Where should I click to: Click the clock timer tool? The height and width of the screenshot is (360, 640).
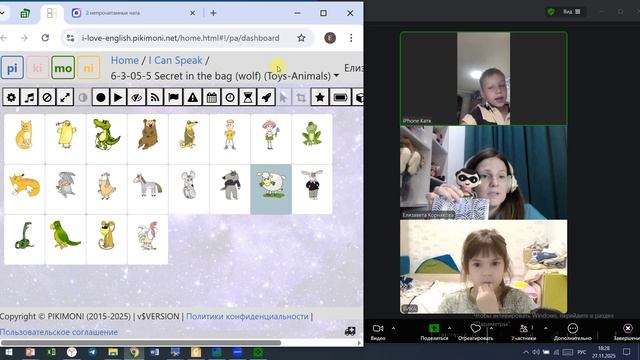(x=230, y=98)
